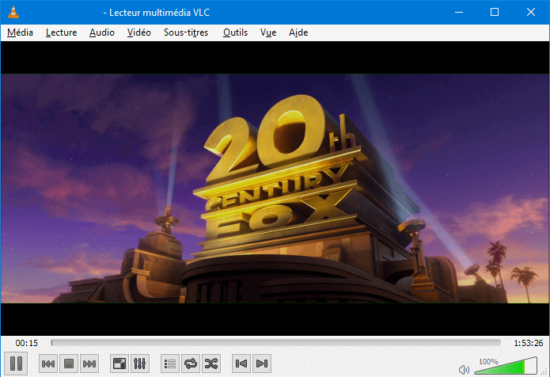Viewport: 550px width, 377px height.
Task: Toggle remaining time on 1:53:26 label
Action: (528, 343)
